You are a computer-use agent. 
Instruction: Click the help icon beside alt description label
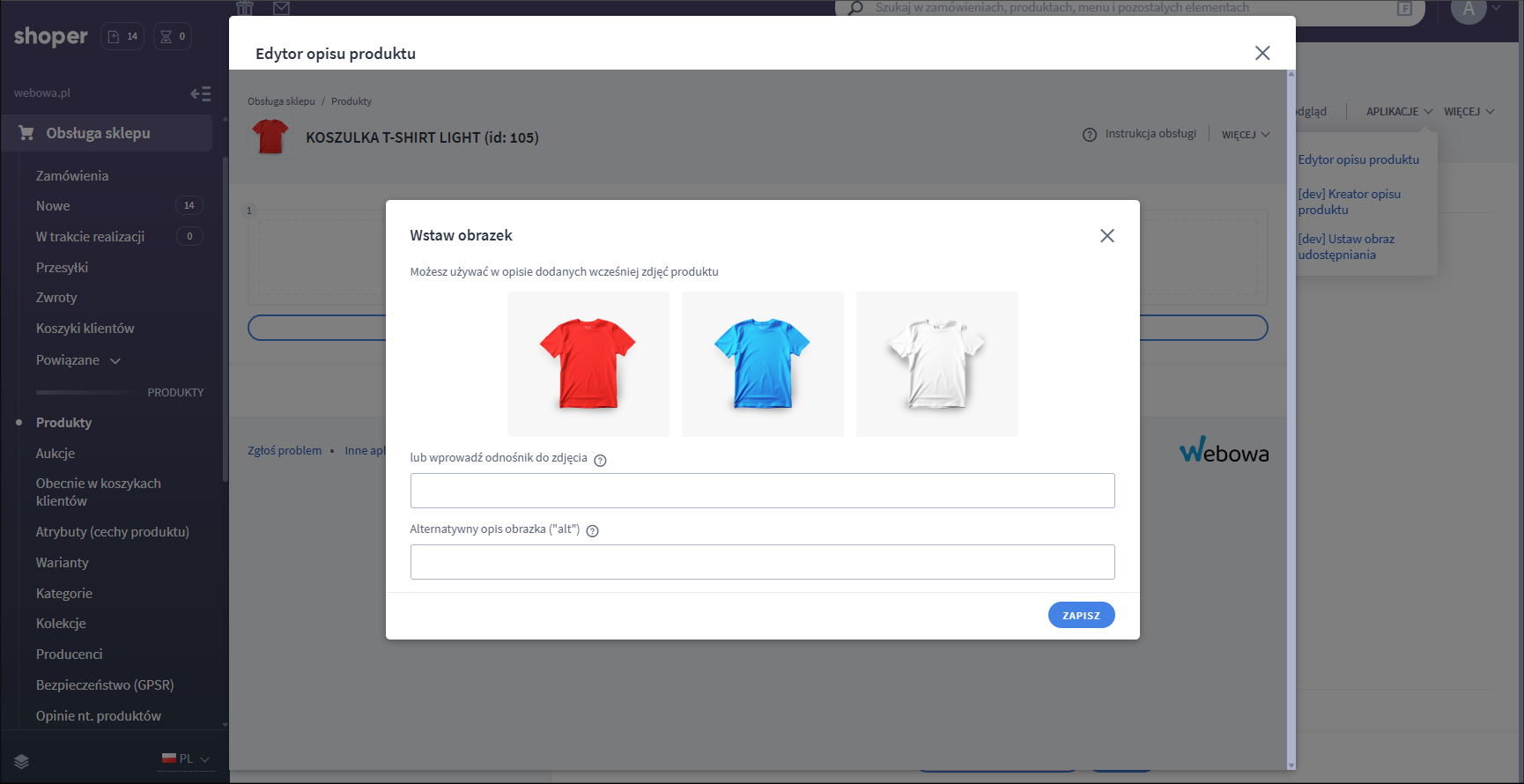592,530
